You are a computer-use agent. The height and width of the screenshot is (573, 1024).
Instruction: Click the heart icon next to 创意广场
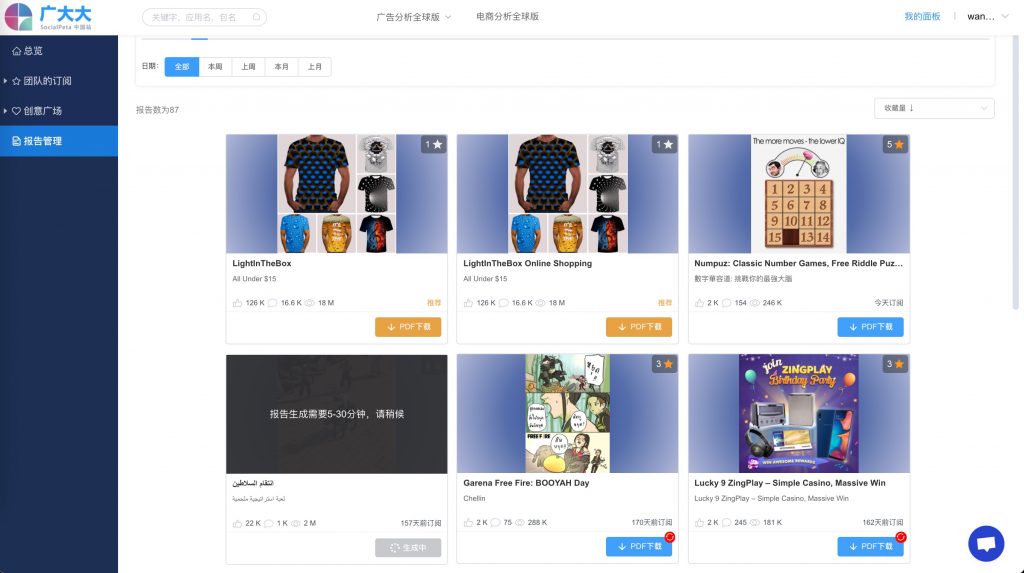(x=16, y=111)
